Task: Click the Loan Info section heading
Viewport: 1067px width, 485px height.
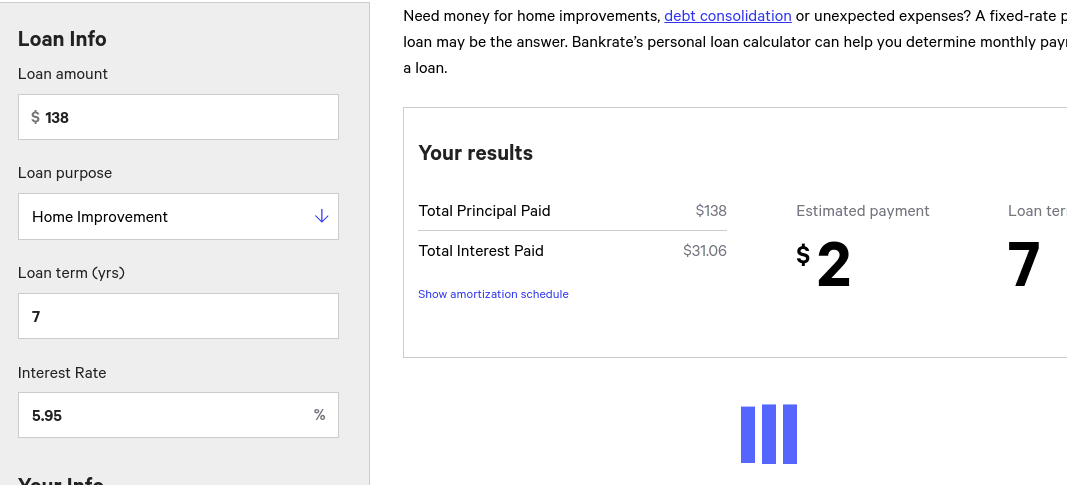Action: tap(62, 39)
